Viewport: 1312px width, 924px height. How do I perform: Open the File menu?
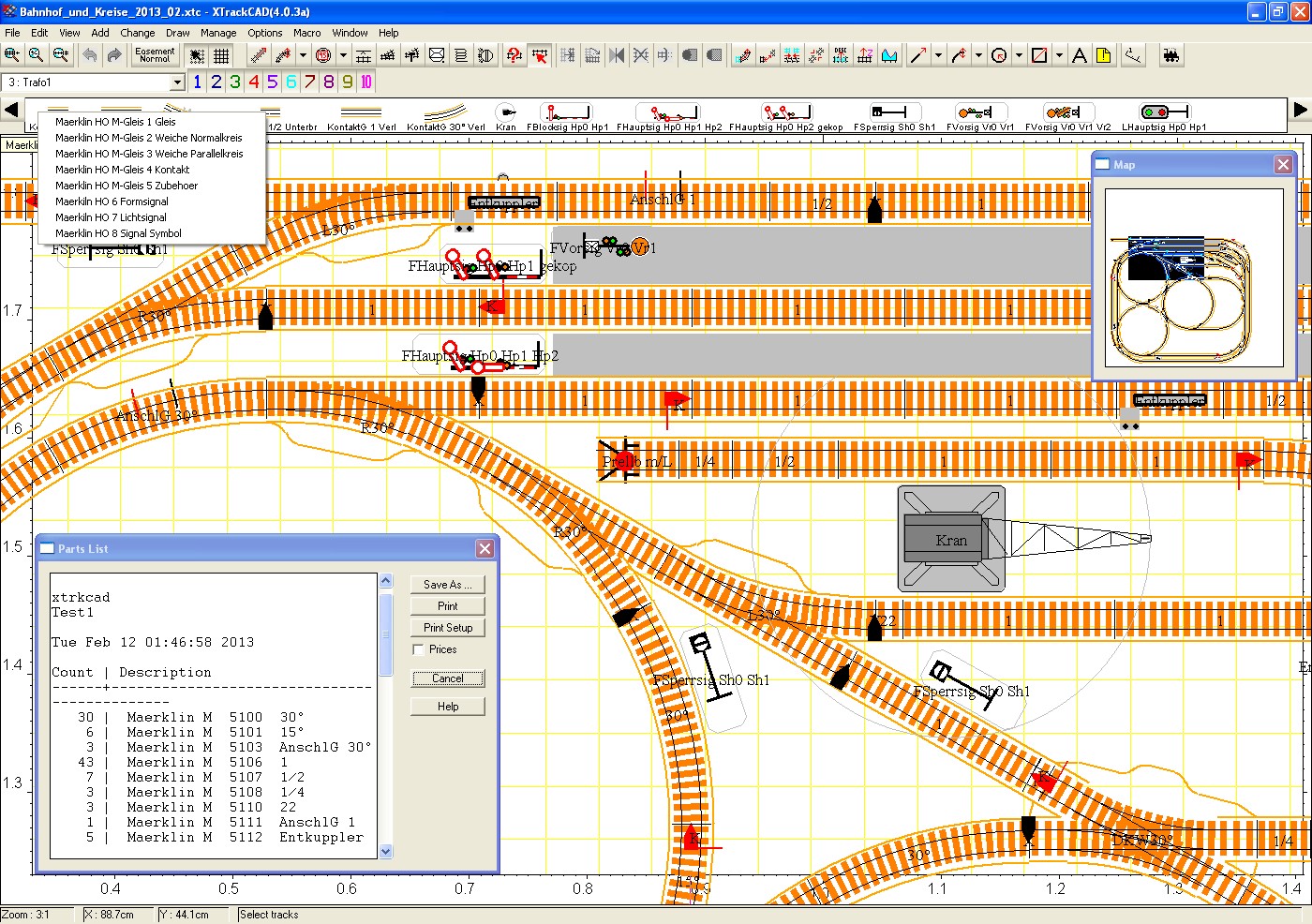[x=12, y=33]
